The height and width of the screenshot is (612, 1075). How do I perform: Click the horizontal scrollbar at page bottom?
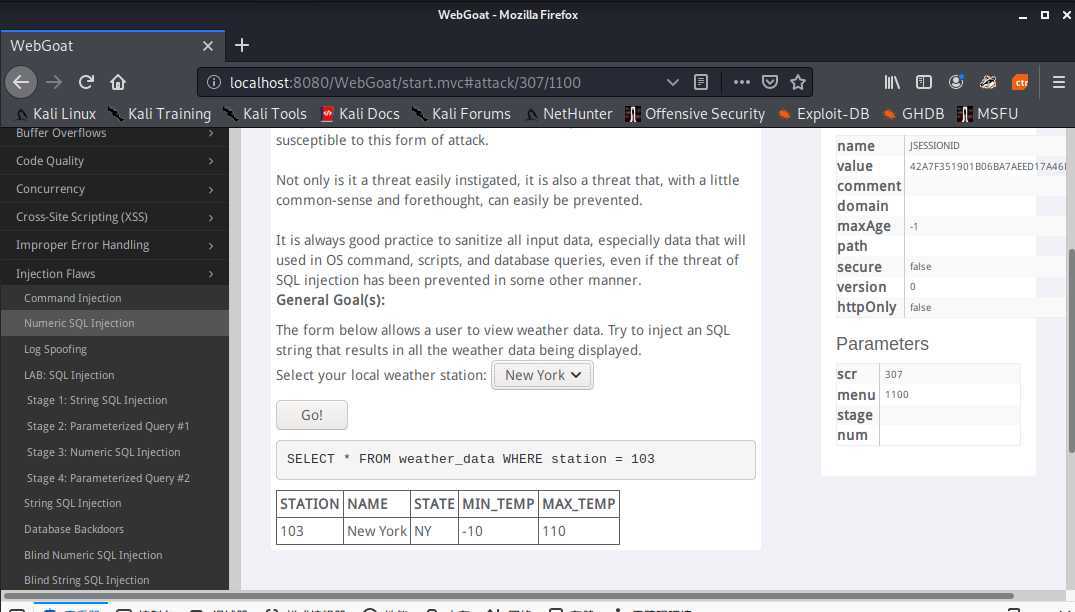click(x=507, y=595)
